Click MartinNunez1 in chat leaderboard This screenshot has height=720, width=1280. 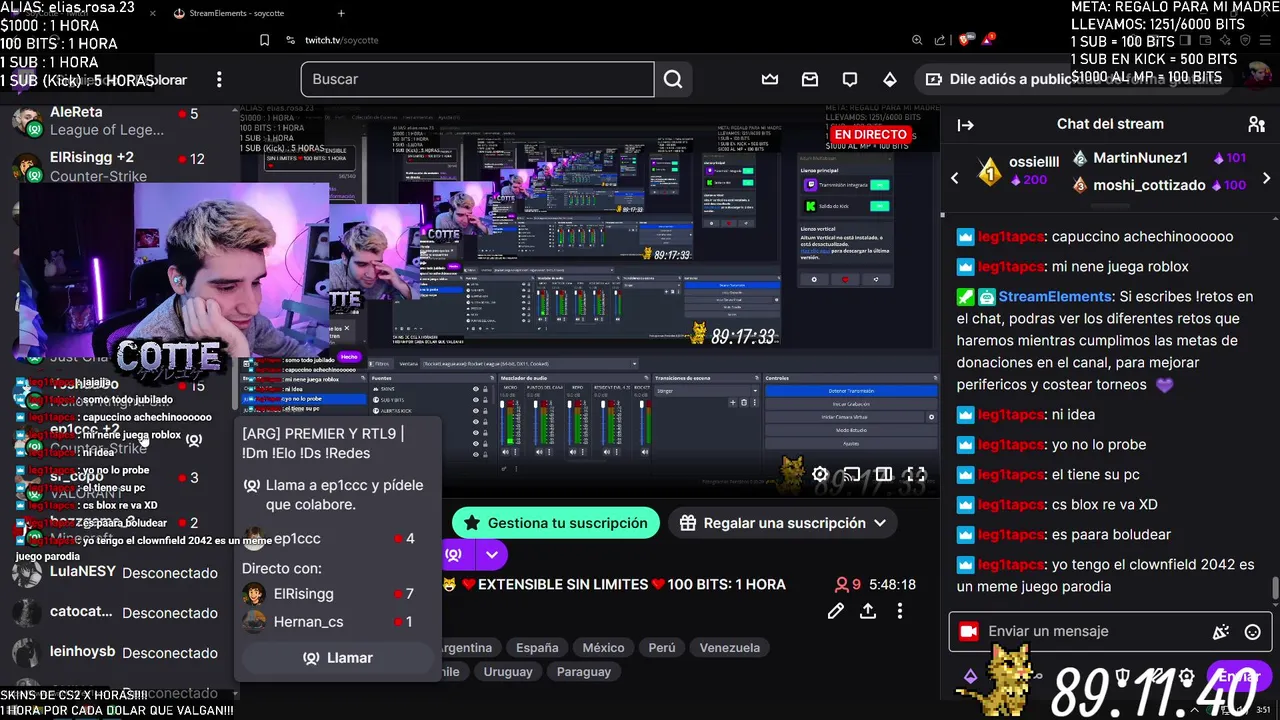click(x=1140, y=158)
